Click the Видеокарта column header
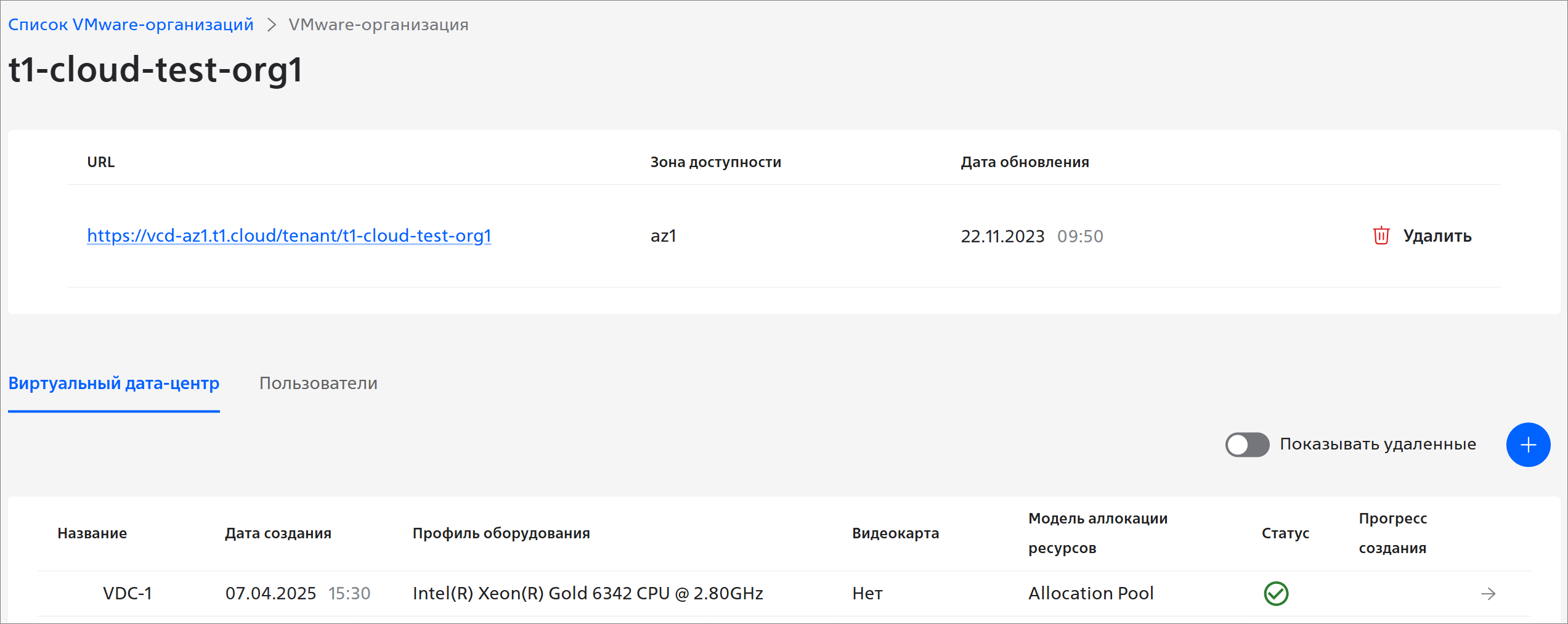This screenshot has width=1568, height=624. 895,533
